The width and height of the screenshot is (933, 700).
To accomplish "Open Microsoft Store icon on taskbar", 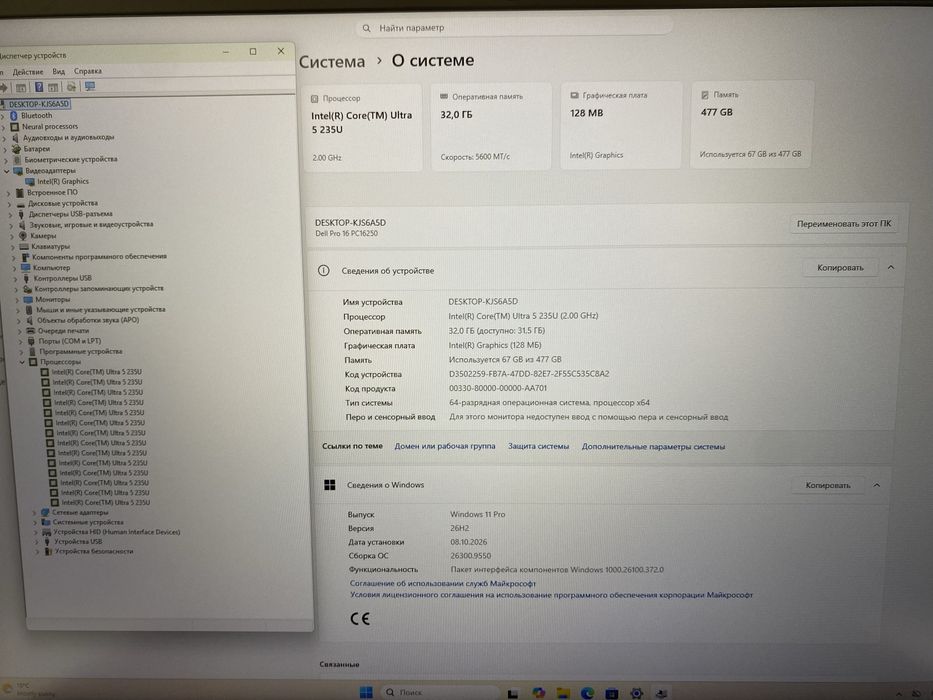I will point(612,693).
